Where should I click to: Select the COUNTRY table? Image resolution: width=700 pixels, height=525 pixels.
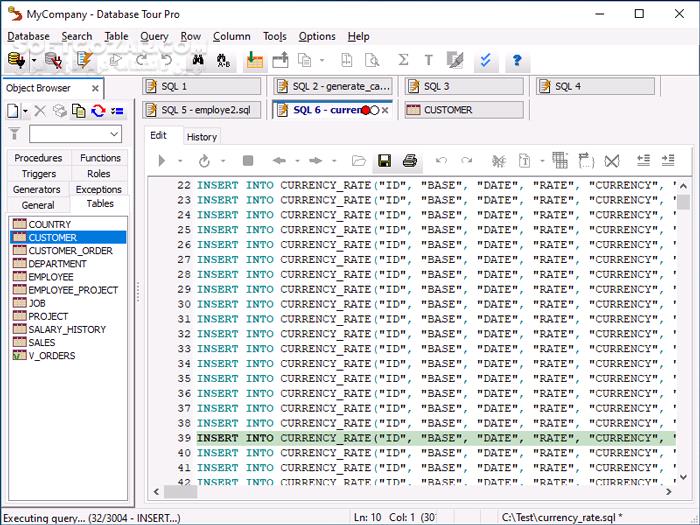click(49, 224)
